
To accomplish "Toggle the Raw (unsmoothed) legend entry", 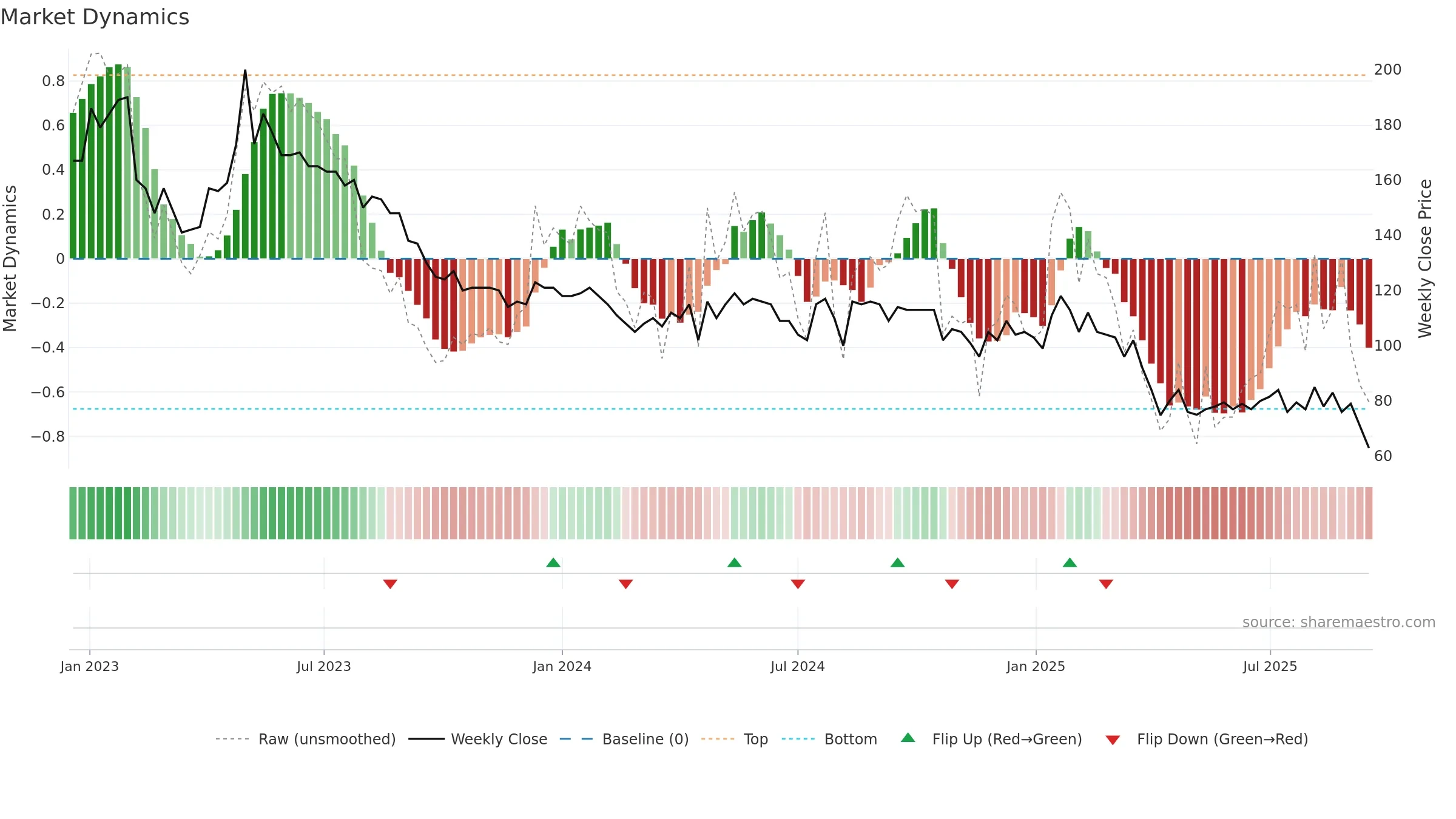I will click(x=305, y=739).
